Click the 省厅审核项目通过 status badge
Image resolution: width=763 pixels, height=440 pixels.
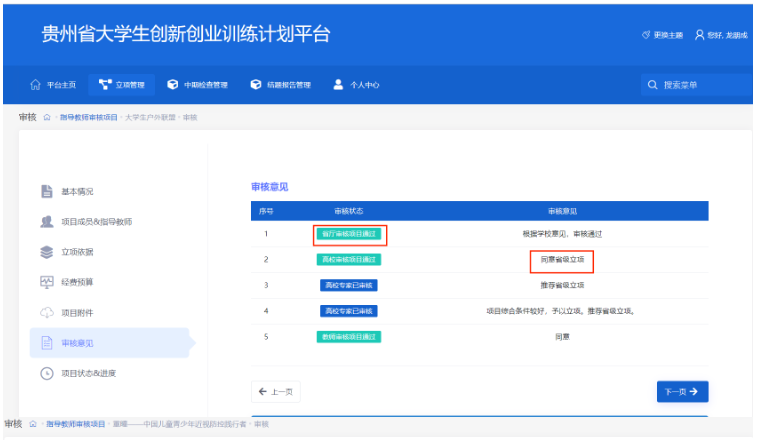point(350,234)
